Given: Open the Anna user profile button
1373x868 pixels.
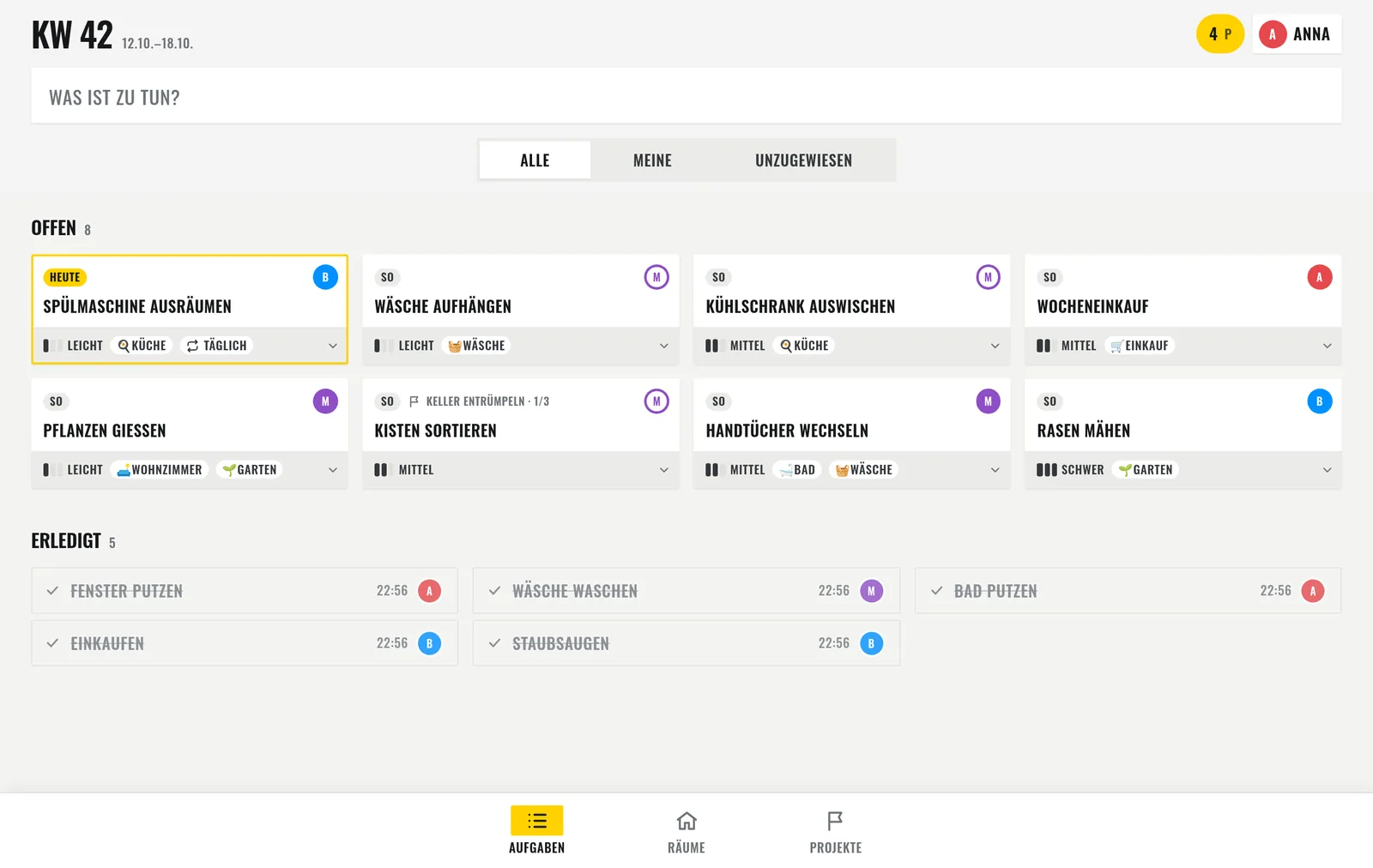Looking at the screenshot, I should (x=1297, y=34).
